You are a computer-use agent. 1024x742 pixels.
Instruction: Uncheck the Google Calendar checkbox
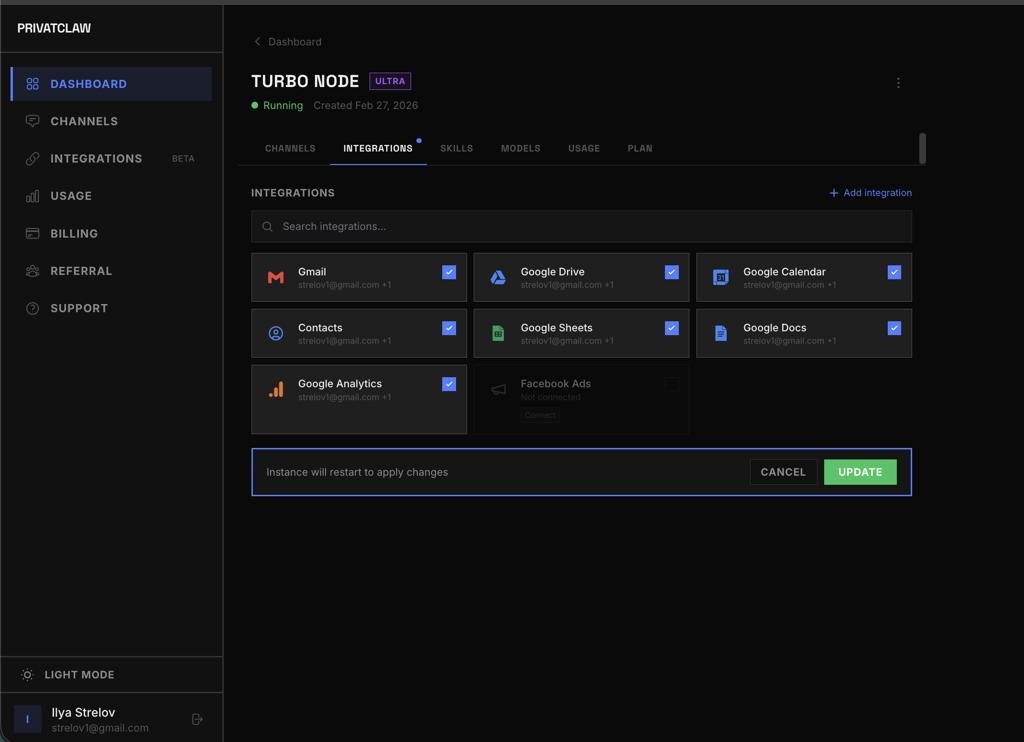pyautogui.click(x=894, y=272)
